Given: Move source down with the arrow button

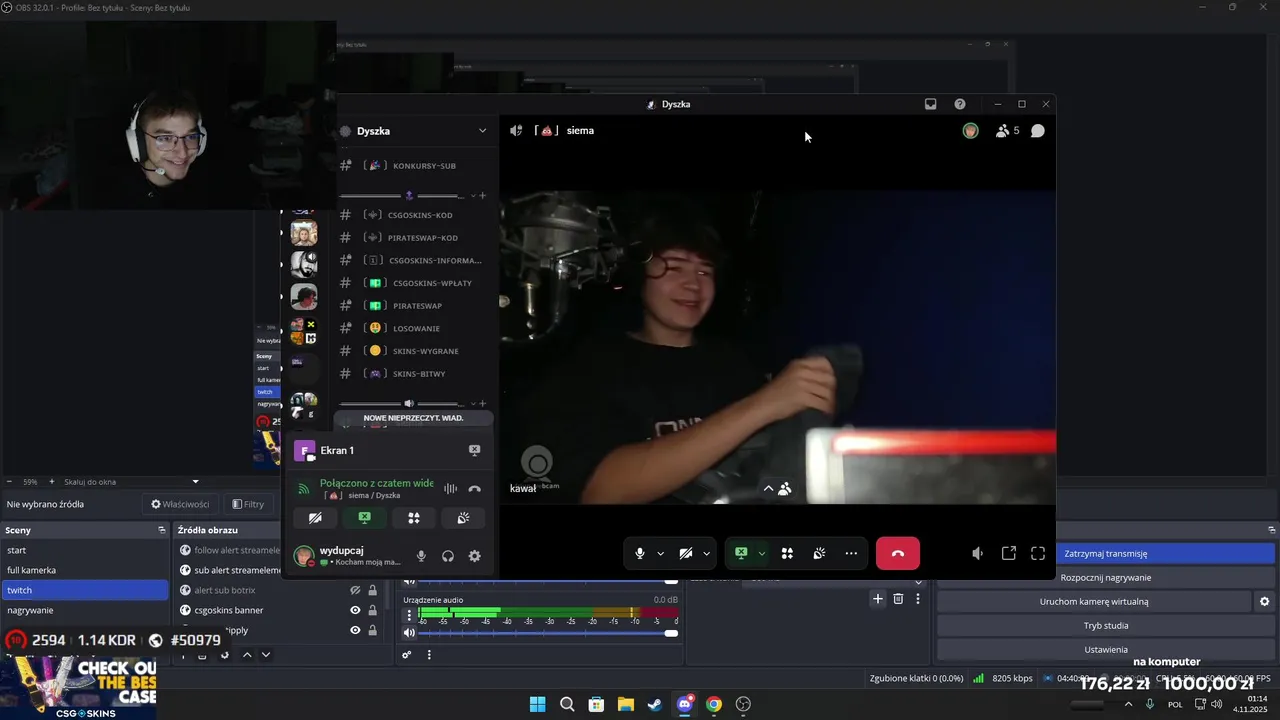Looking at the screenshot, I should tap(266, 655).
